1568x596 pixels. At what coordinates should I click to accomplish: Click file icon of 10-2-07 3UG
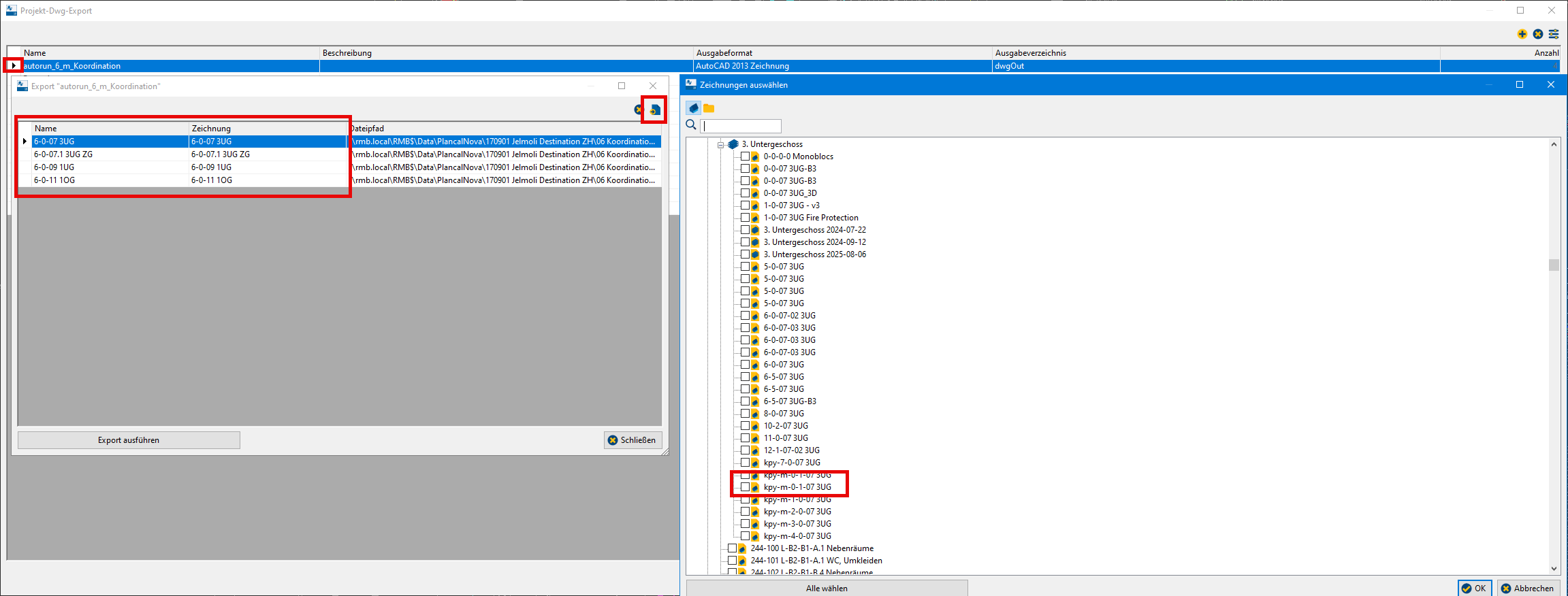(x=755, y=426)
